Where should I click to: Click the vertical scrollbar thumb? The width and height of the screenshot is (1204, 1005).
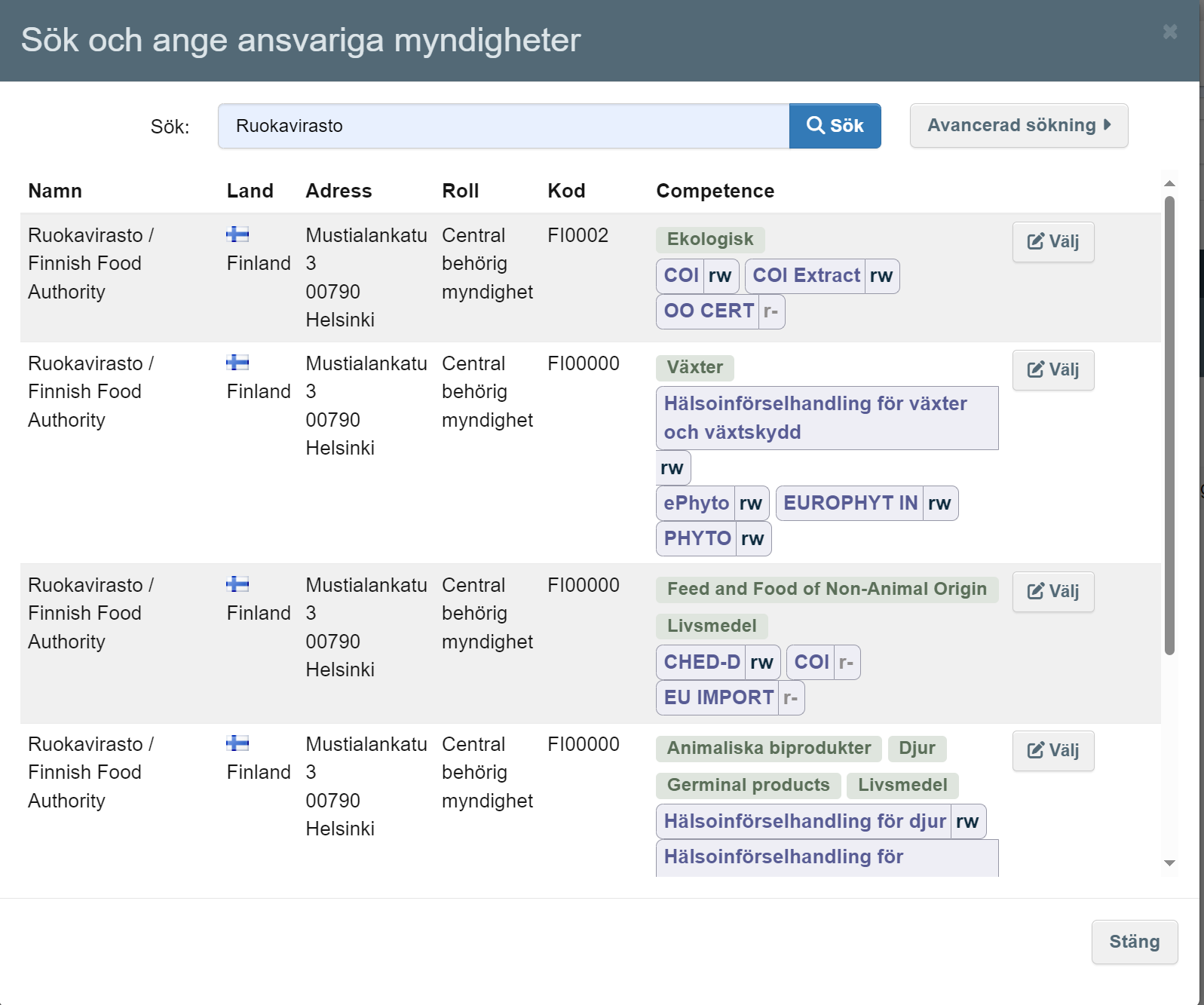click(1169, 425)
